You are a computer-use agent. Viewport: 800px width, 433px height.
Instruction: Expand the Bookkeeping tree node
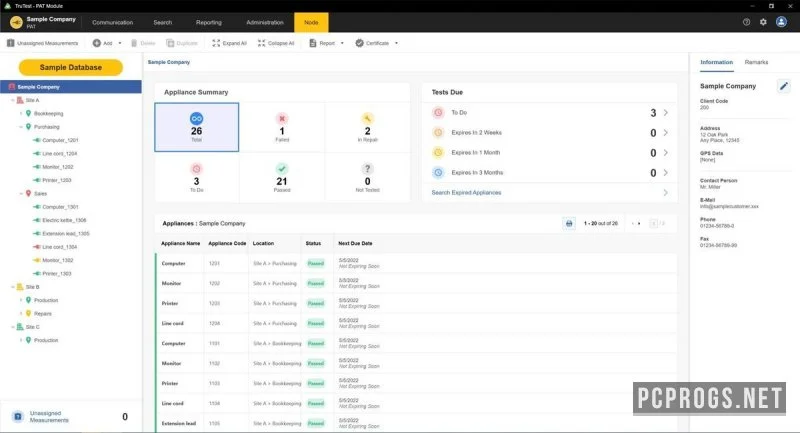21,114
